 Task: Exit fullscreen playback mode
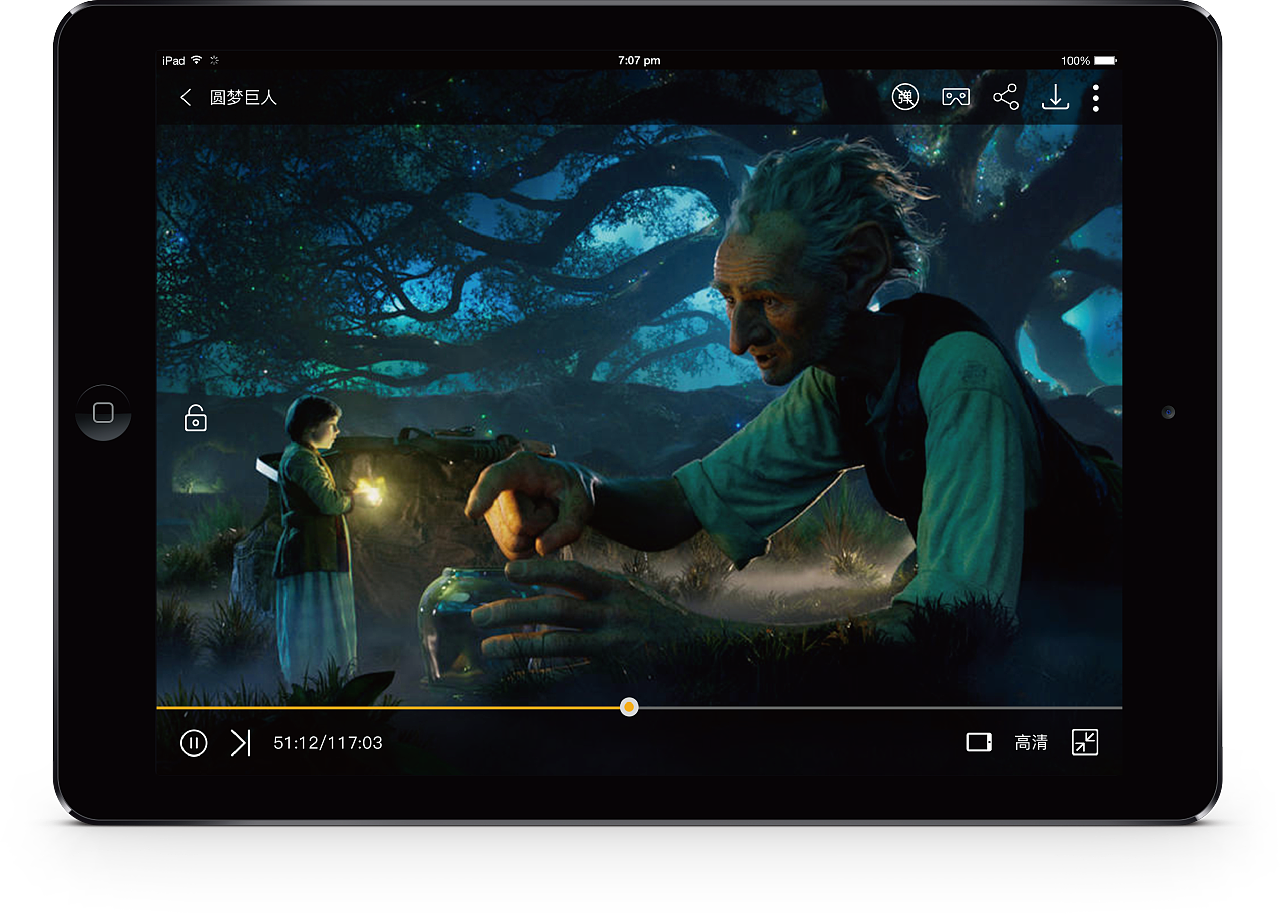[x=1084, y=743]
